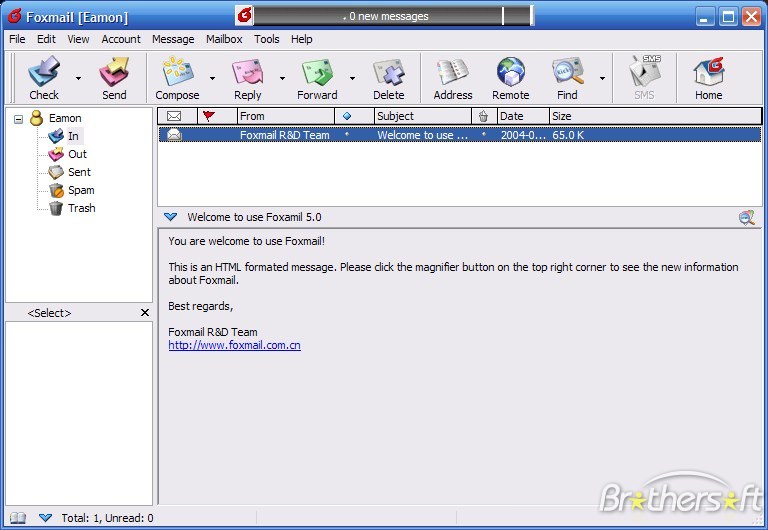Image resolution: width=768 pixels, height=530 pixels.
Task: Open the Compose button dropdown arrow
Action: point(212,78)
